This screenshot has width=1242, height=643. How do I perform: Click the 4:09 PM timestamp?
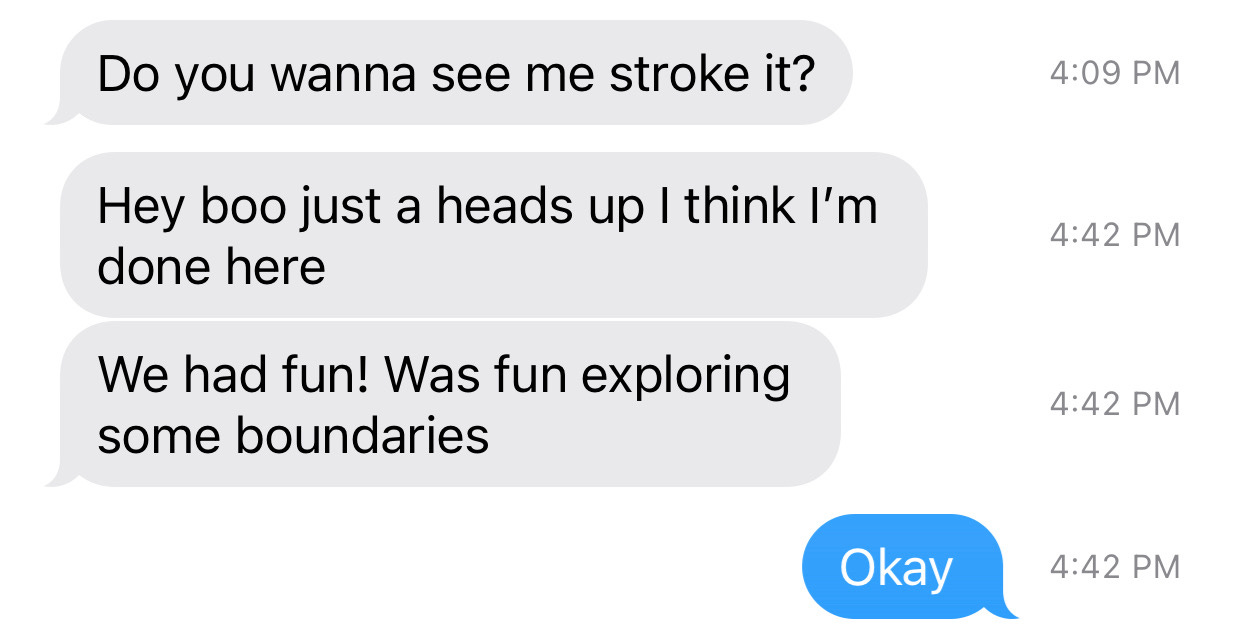click(1115, 73)
